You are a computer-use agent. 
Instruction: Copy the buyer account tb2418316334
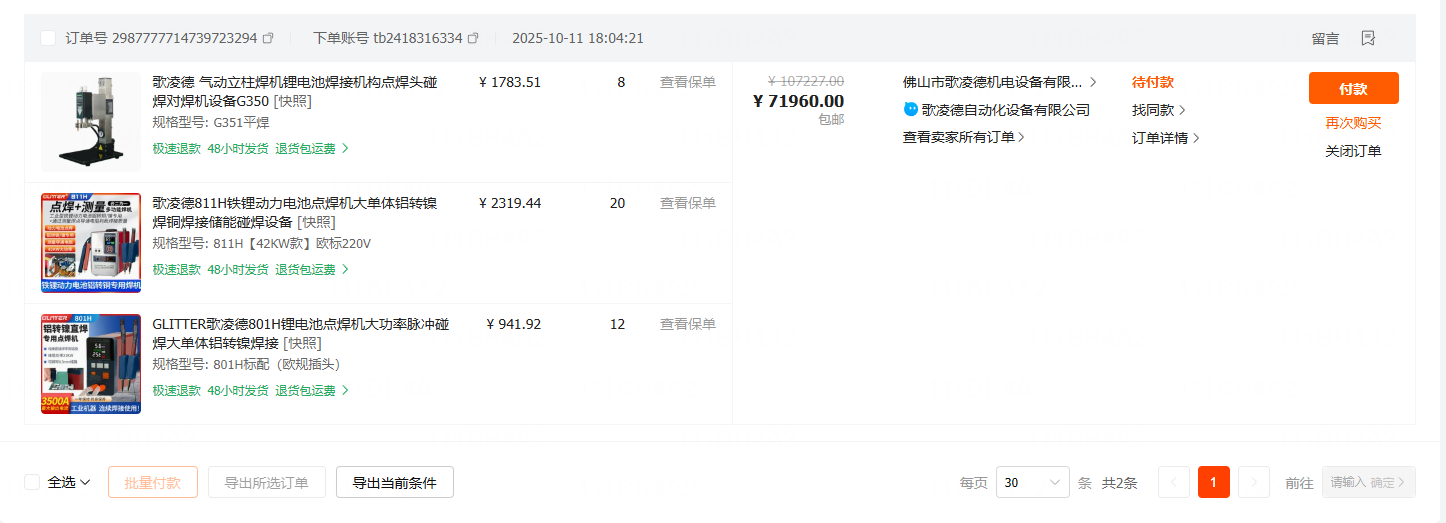[x=473, y=38]
